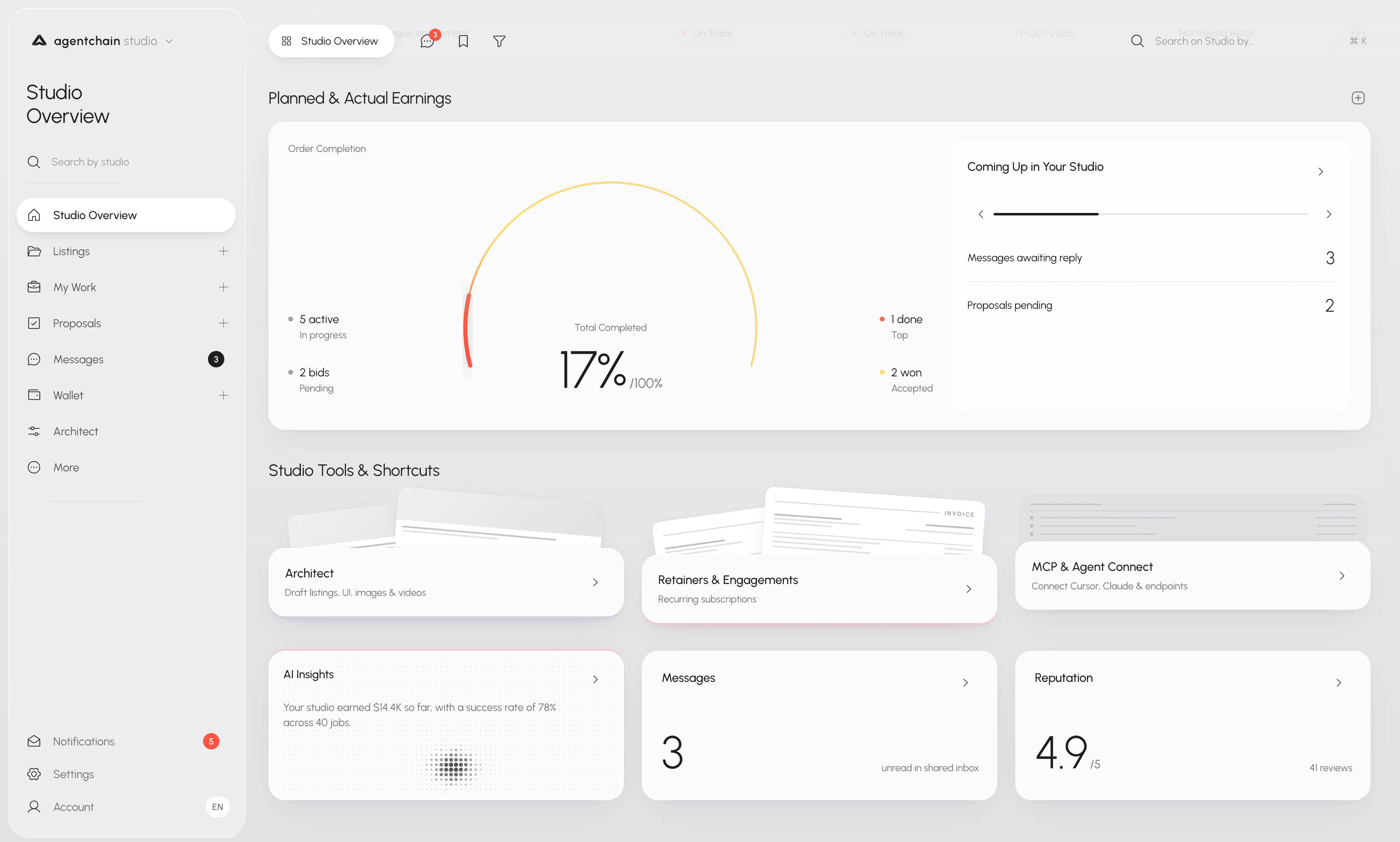Open Retainers & Engagements card
The image size is (1400, 842).
click(x=819, y=589)
